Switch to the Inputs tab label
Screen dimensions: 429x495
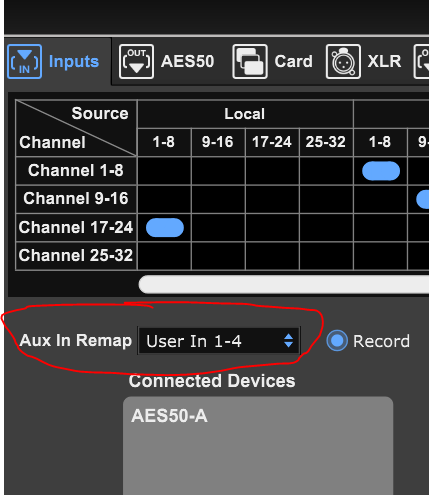74,61
